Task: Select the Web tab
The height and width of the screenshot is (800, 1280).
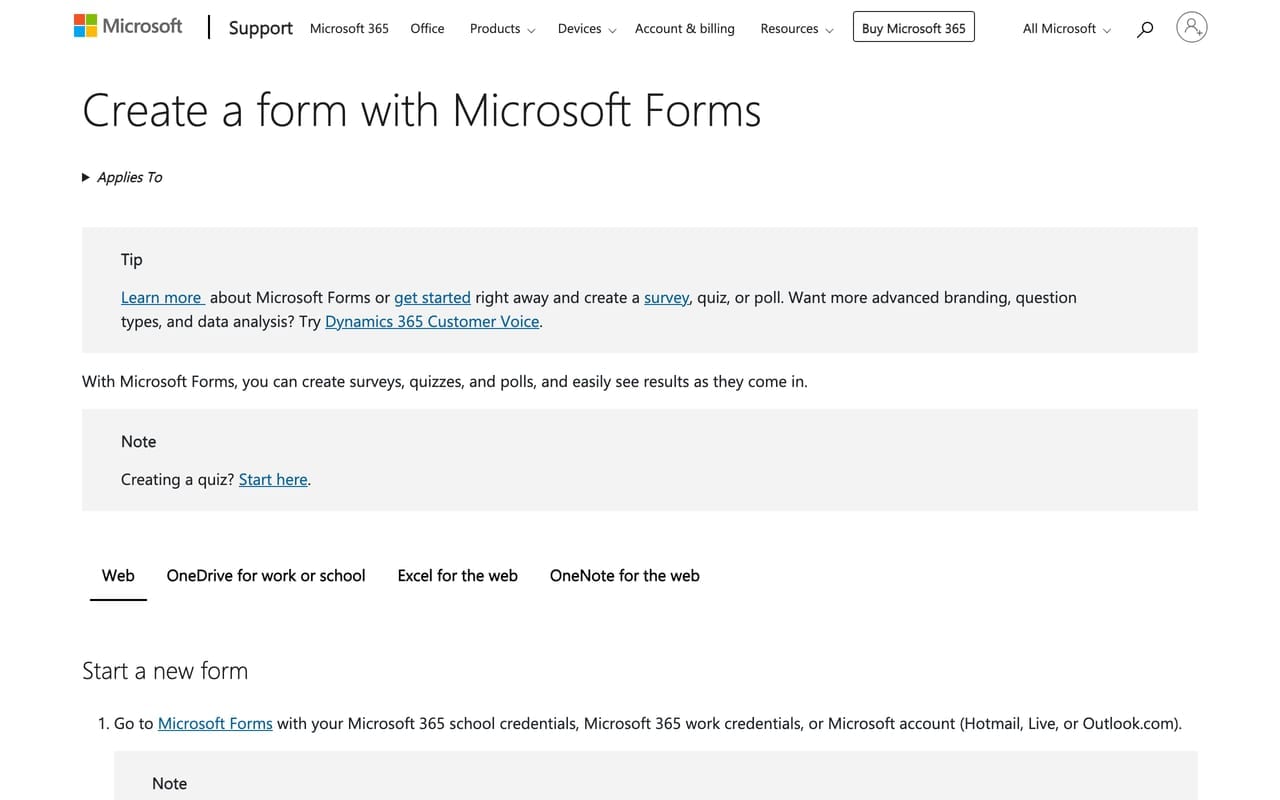Action: [118, 575]
